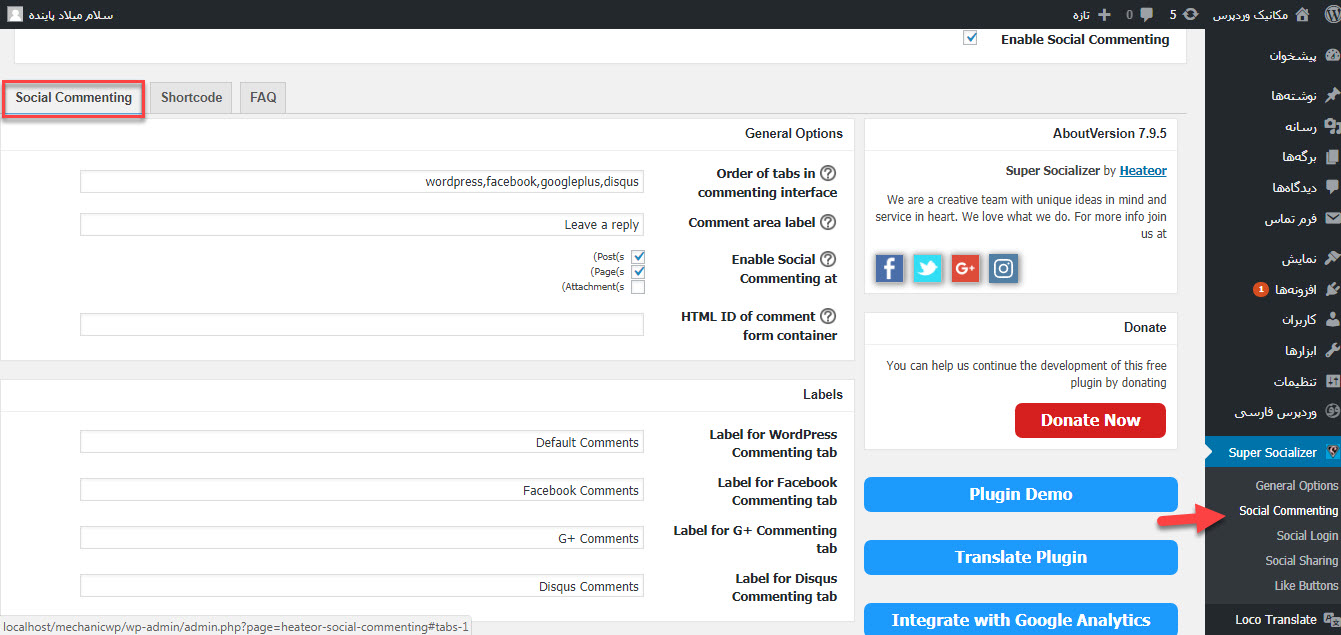
Task: Toggle Enable Social Commenting checkbox
Action: (970, 38)
